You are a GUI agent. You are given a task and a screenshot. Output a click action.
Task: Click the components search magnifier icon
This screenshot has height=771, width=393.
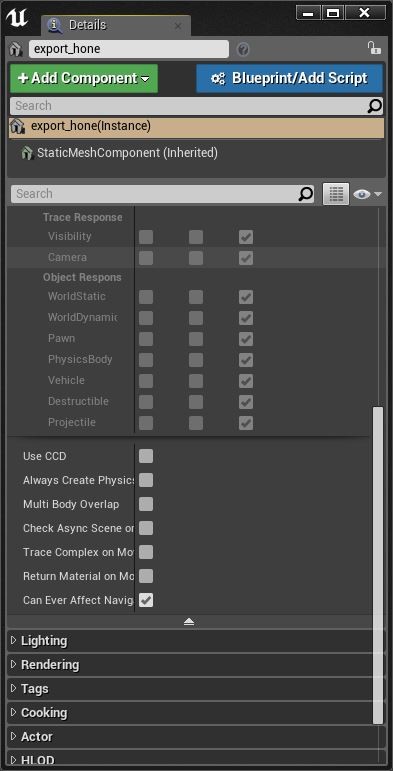tap(375, 106)
